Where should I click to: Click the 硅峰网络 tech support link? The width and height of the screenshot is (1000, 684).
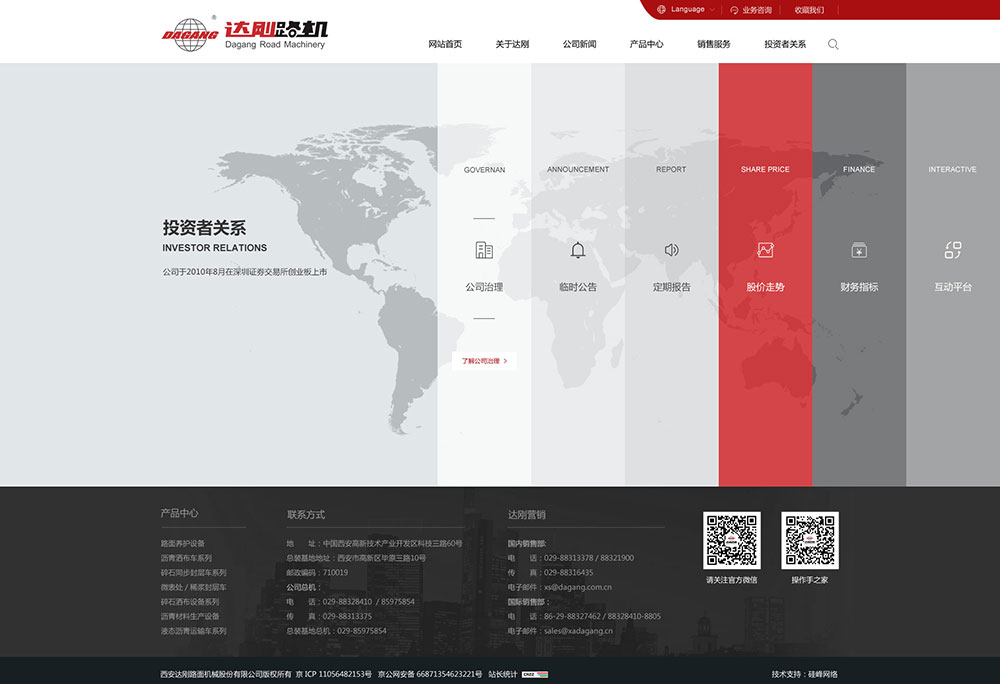(822, 674)
